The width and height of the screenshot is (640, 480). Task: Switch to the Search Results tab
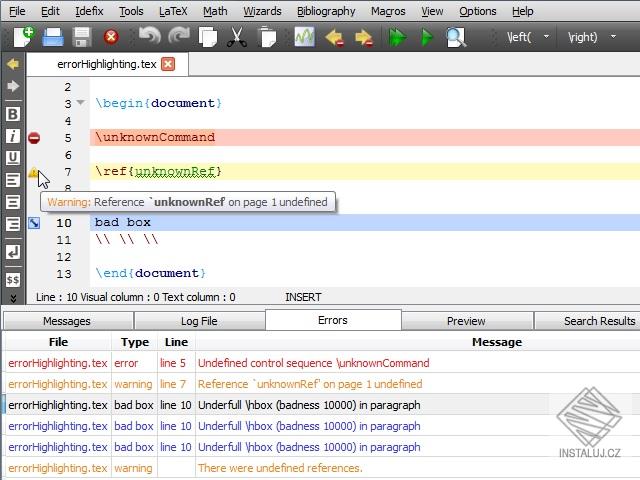click(588, 321)
